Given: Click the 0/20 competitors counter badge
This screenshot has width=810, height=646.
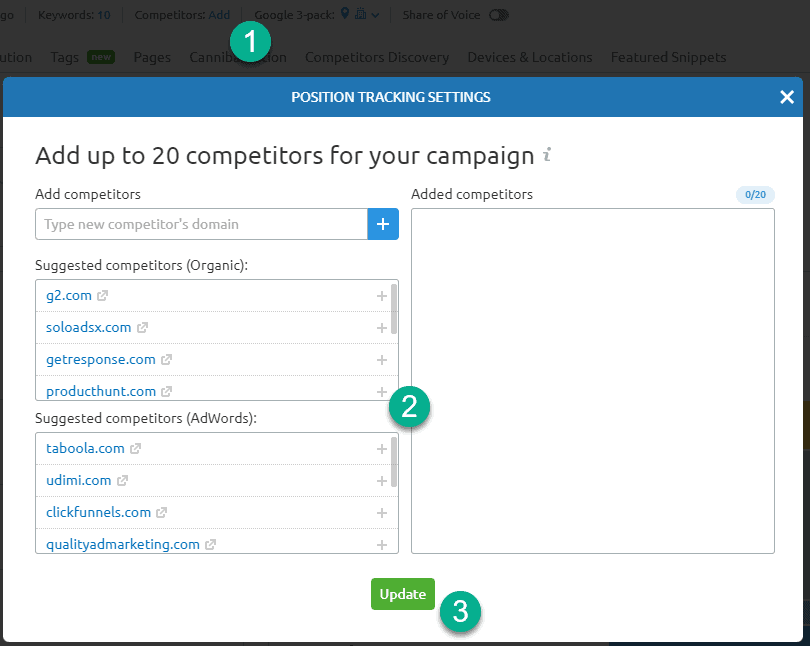Looking at the screenshot, I should 755,195.
